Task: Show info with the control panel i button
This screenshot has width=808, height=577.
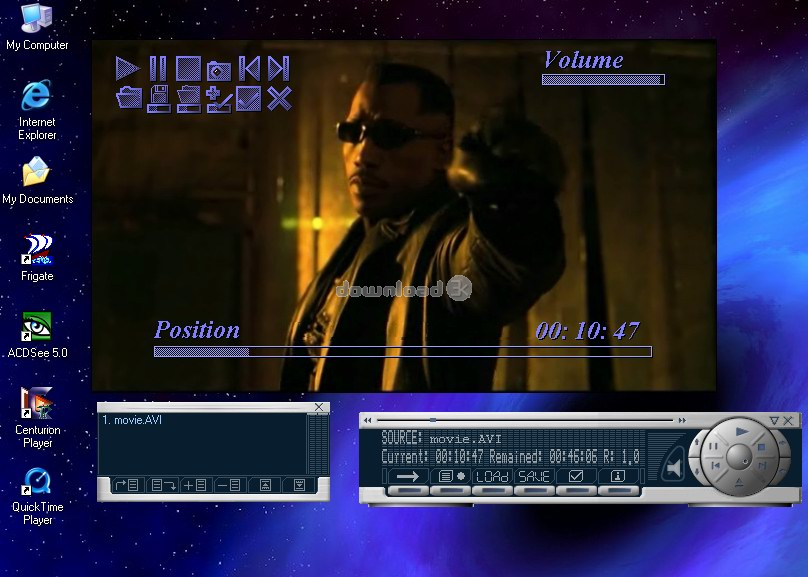Action: pos(617,477)
